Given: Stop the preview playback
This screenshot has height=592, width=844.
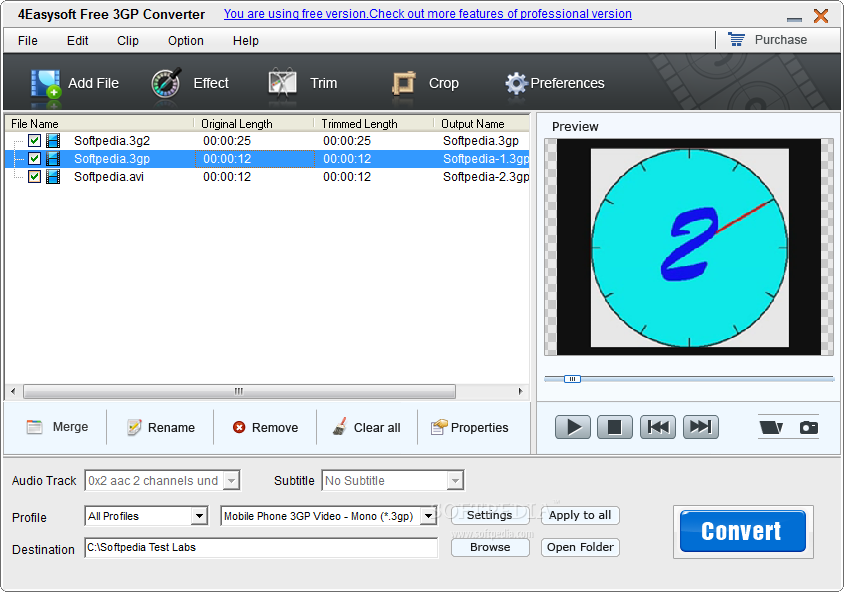Looking at the screenshot, I should (615, 427).
